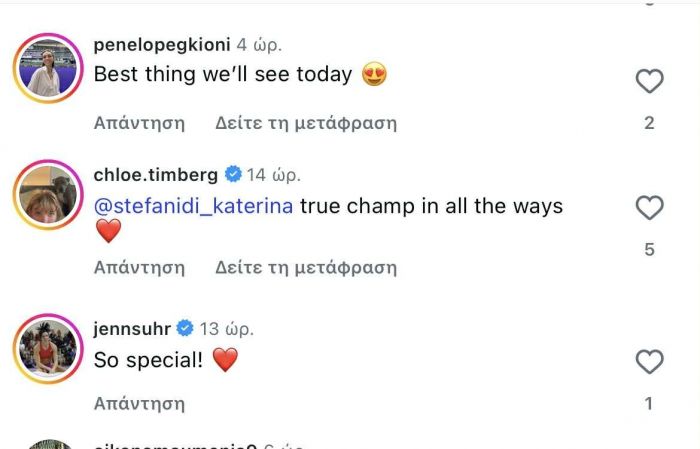This screenshot has width=700, height=449.
Task: Click the chloe.timberg username
Action: pos(155,174)
